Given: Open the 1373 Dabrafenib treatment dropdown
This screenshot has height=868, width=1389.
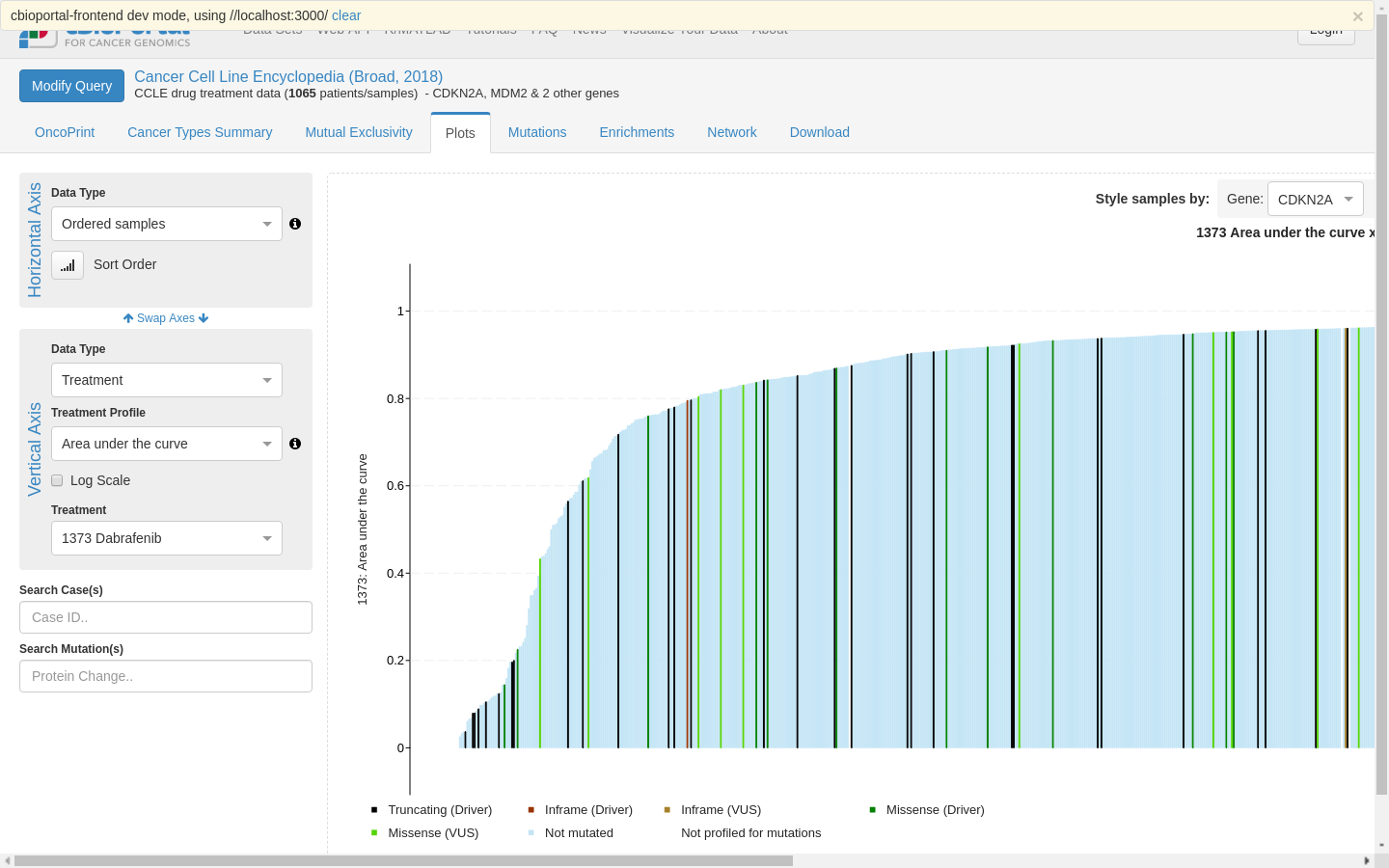Looking at the screenshot, I should point(166,538).
